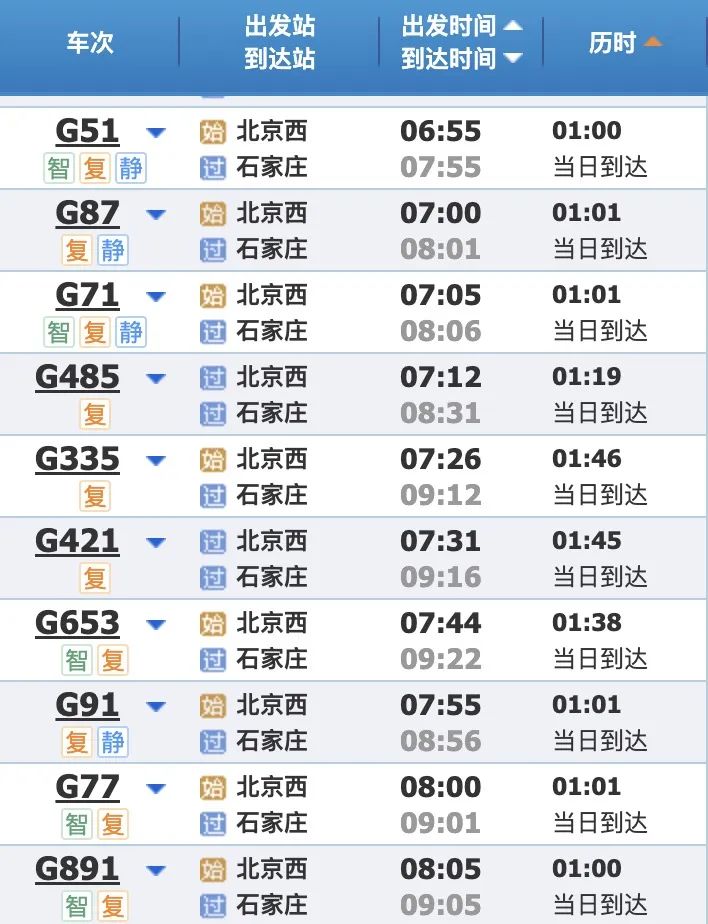Open train number G87 link
The image size is (708, 924).
[x=87, y=213]
